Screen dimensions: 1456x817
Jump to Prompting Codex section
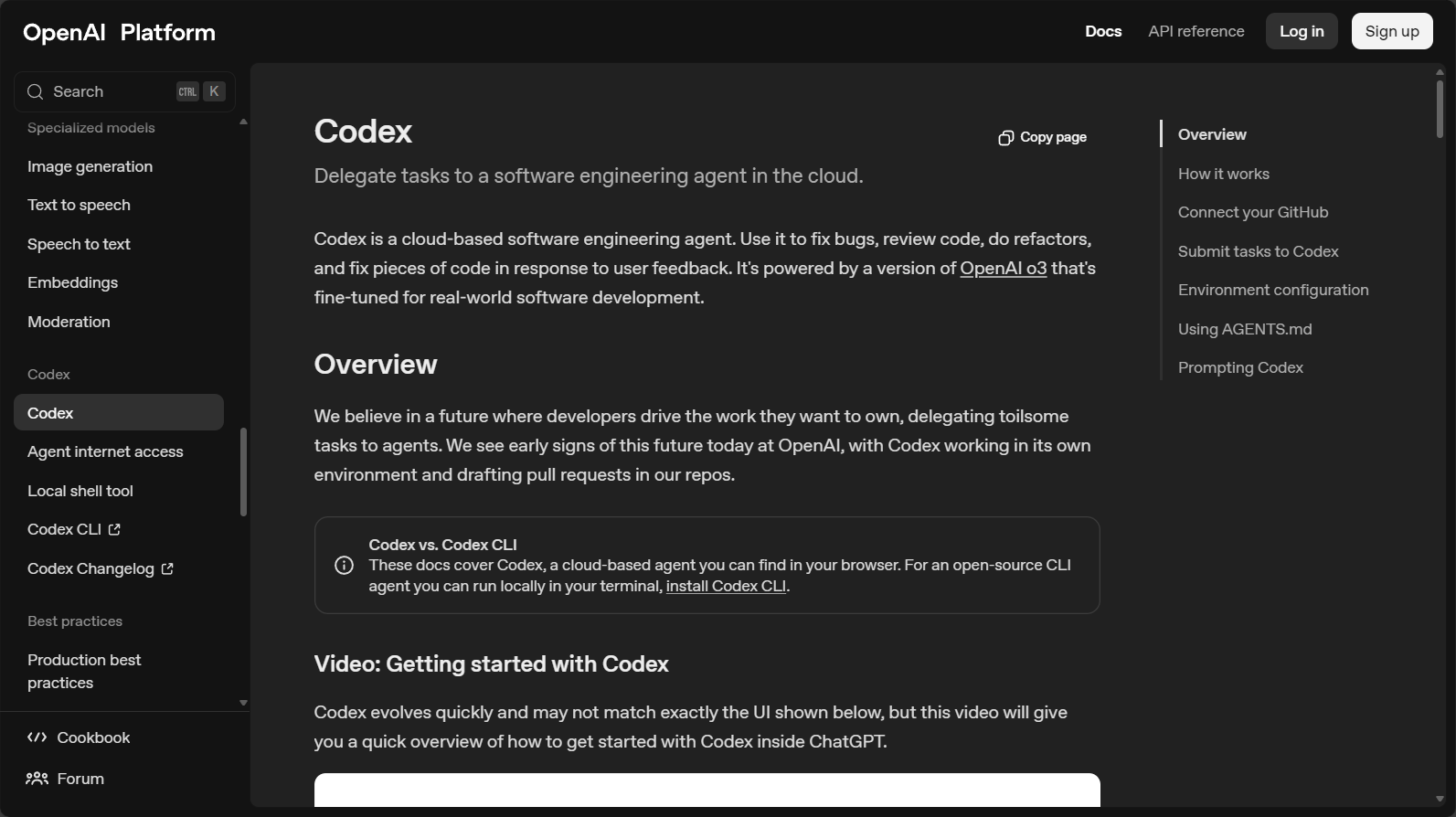click(x=1240, y=367)
